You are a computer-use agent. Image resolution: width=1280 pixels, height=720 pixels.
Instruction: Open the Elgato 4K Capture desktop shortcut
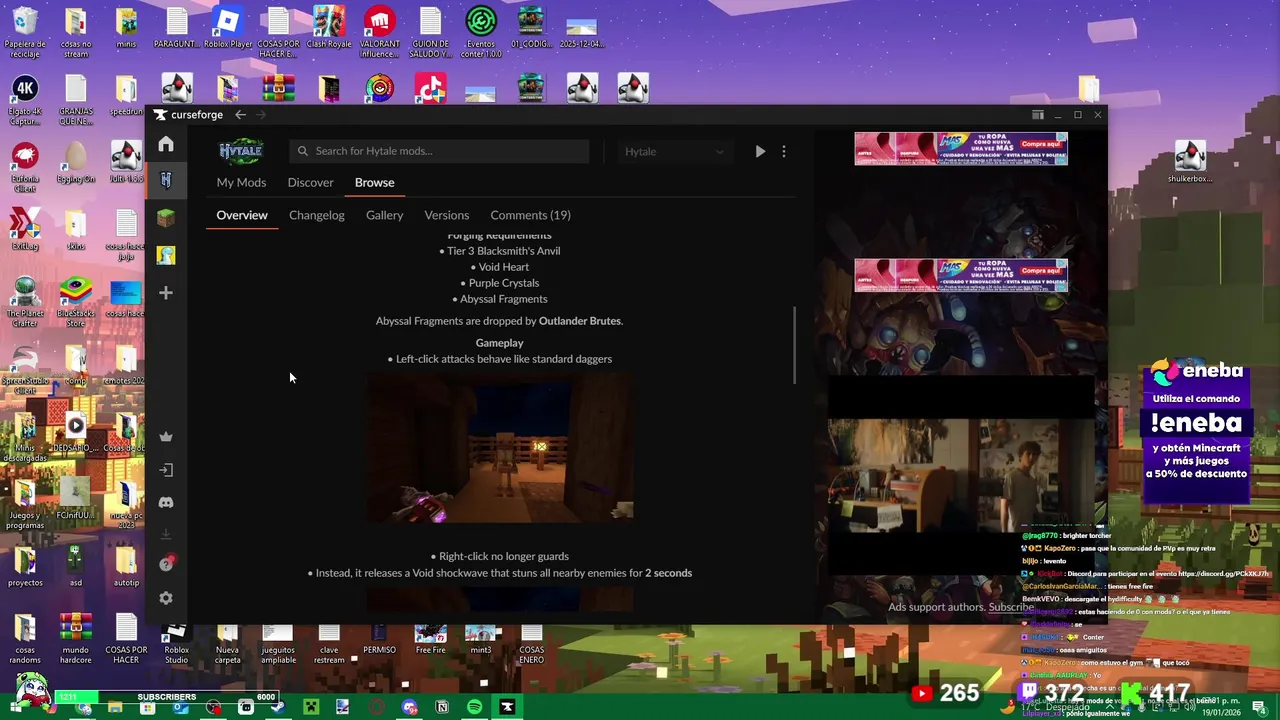tap(25, 100)
